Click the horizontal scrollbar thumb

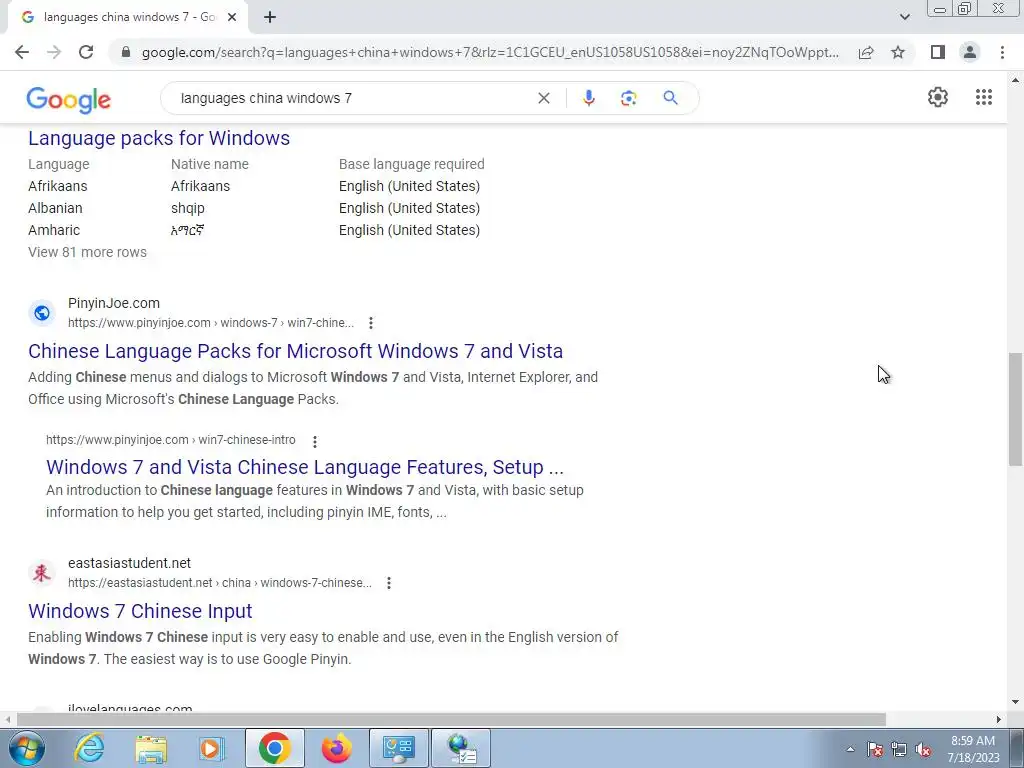(x=451, y=719)
